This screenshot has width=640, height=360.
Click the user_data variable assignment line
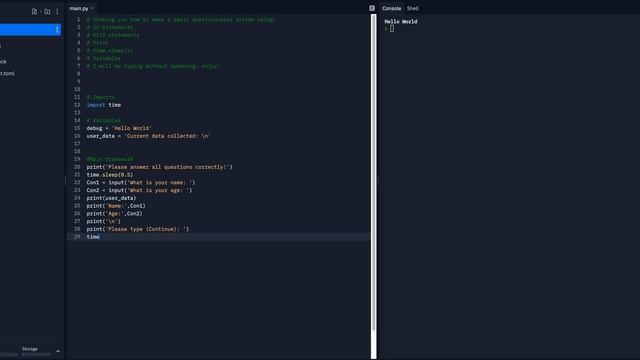[149, 136]
